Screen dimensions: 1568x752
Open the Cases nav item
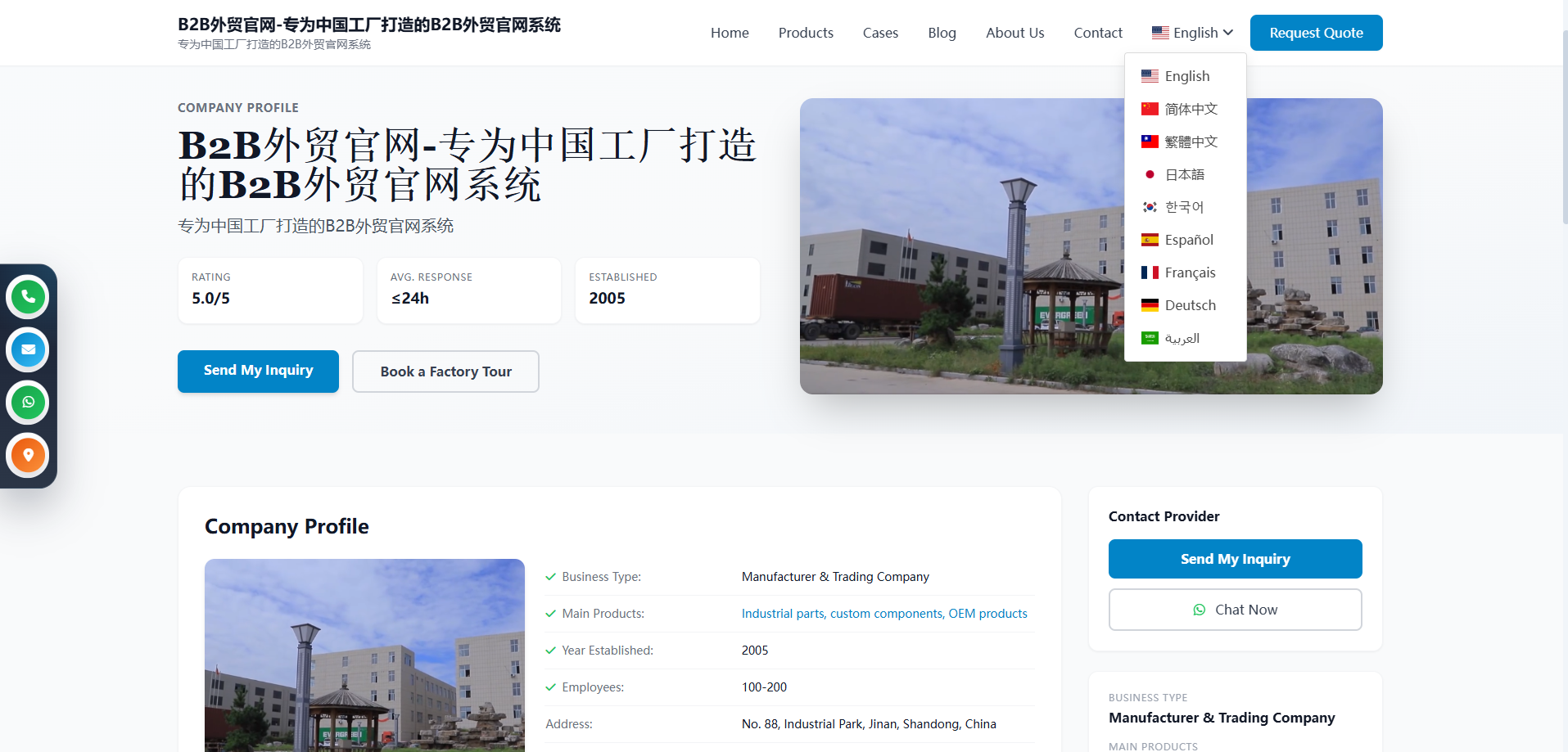(880, 33)
